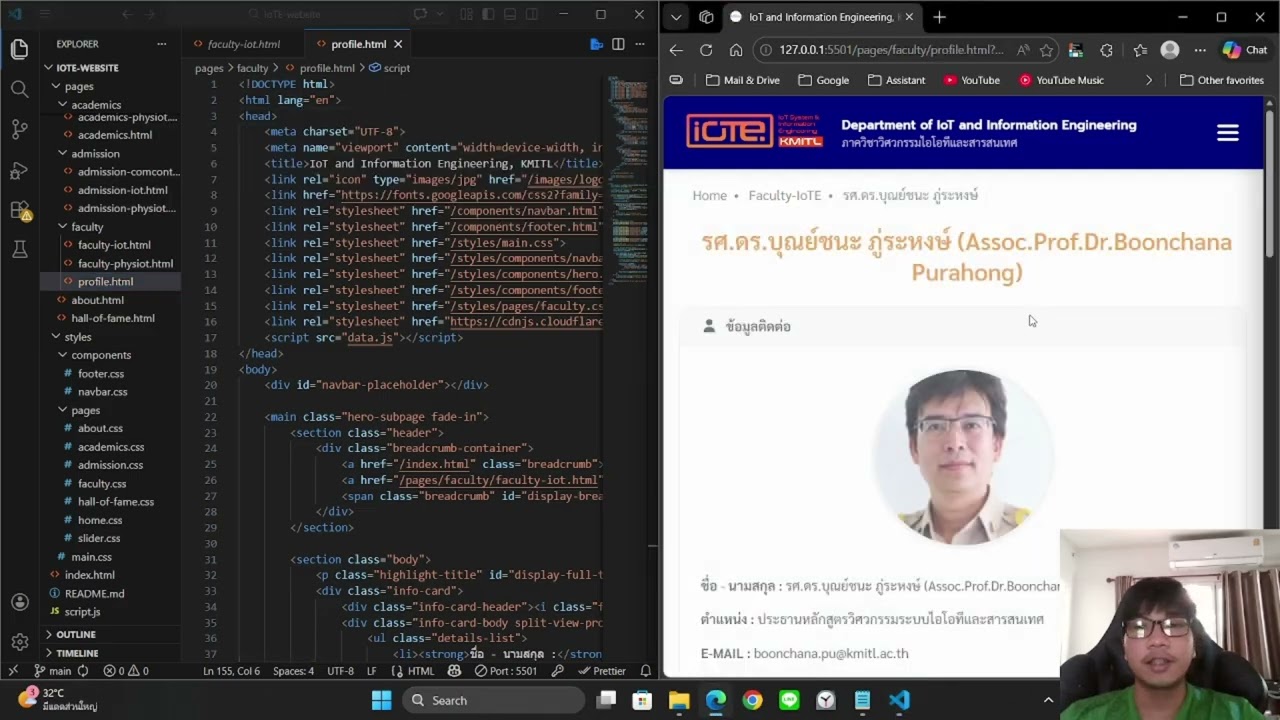Viewport: 1280px width, 720px height.
Task: Click the Port: 5501 Live Server indicator
Action: pyautogui.click(x=506, y=671)
